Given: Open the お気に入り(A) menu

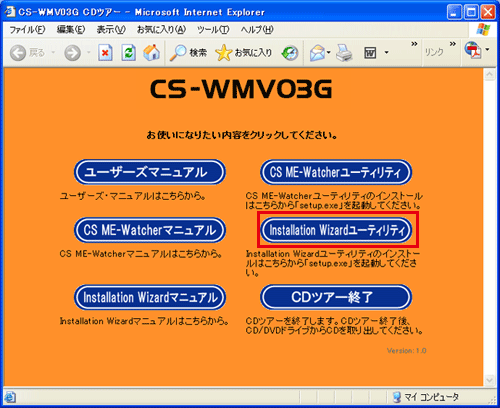Looking at the screenshot, I should click(x=161, y=30).
